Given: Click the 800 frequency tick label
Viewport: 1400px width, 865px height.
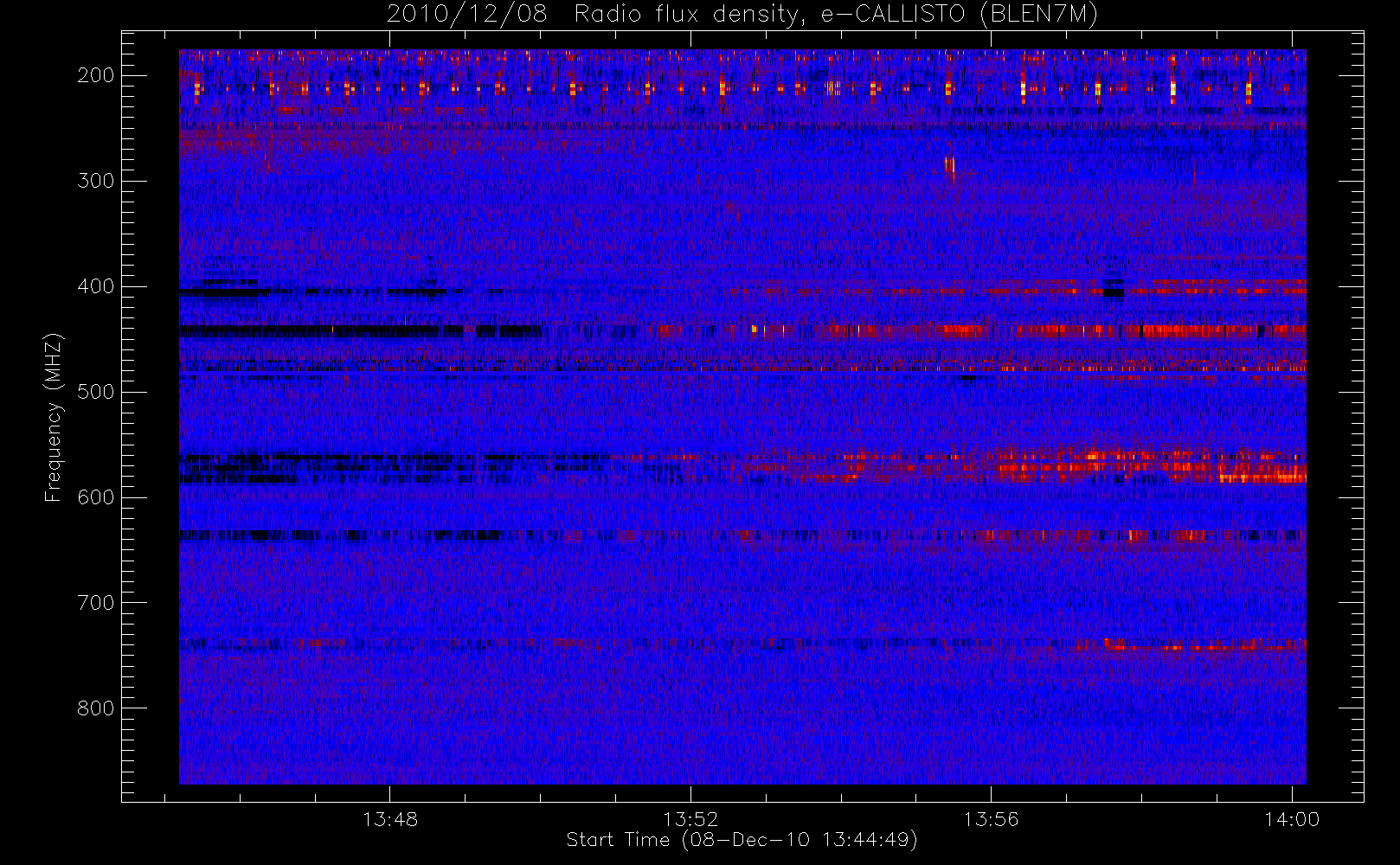Looking at the screenshot, I should pos(96,708).
